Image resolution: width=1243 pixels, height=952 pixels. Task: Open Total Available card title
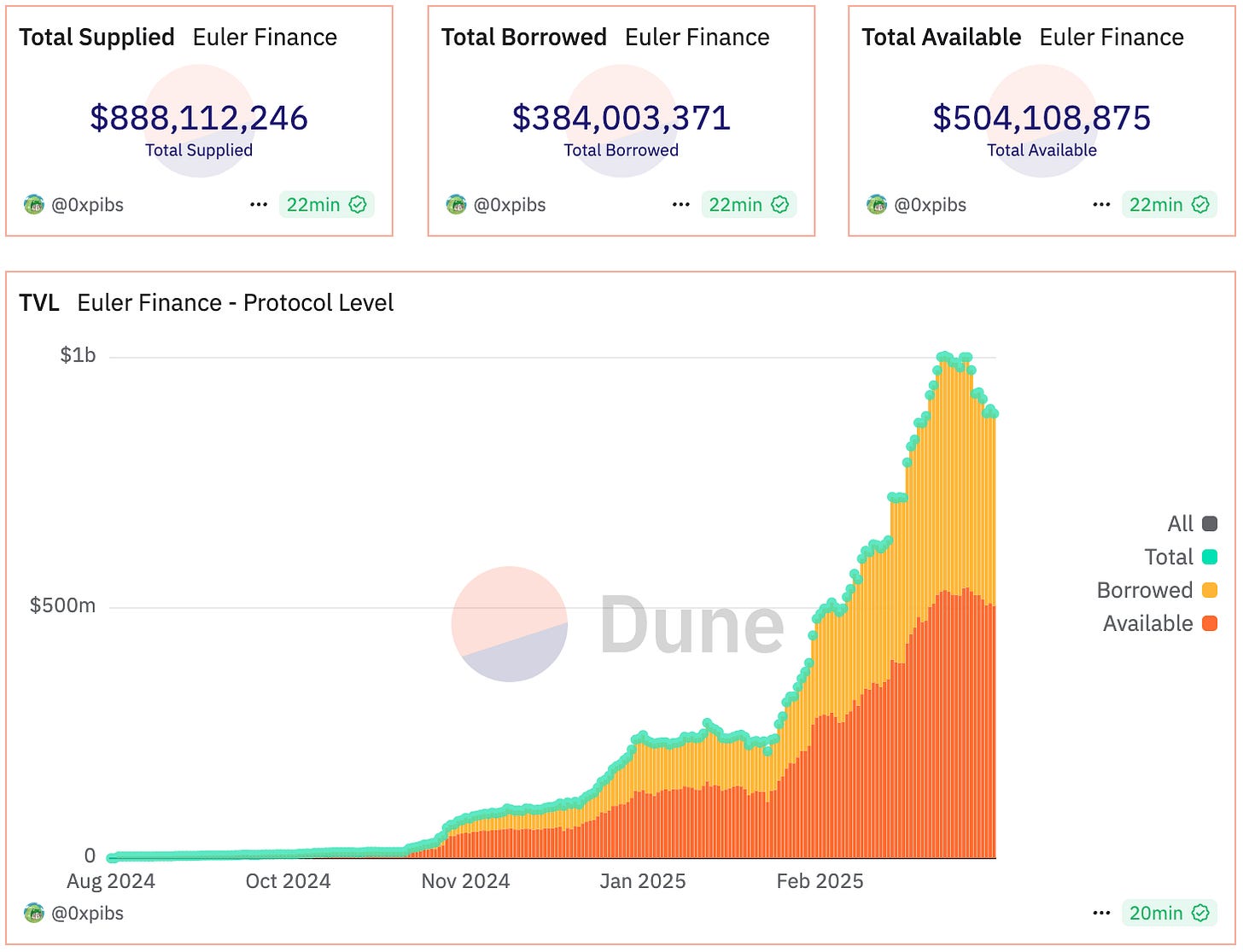point(942,38)
